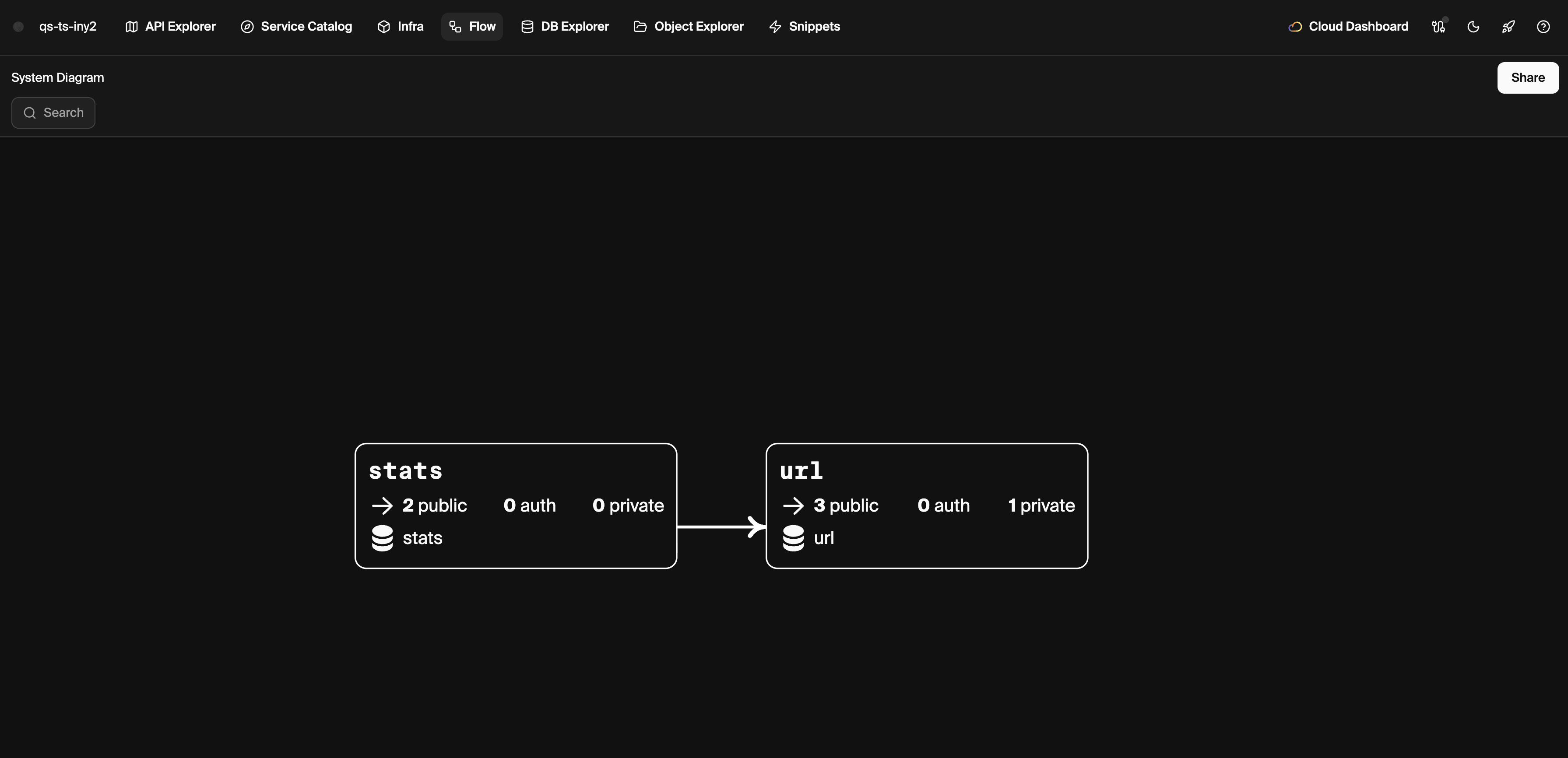Viewport: 1568px width, 758px height.
Task: Select the url service node
Action: pos(927,506)
